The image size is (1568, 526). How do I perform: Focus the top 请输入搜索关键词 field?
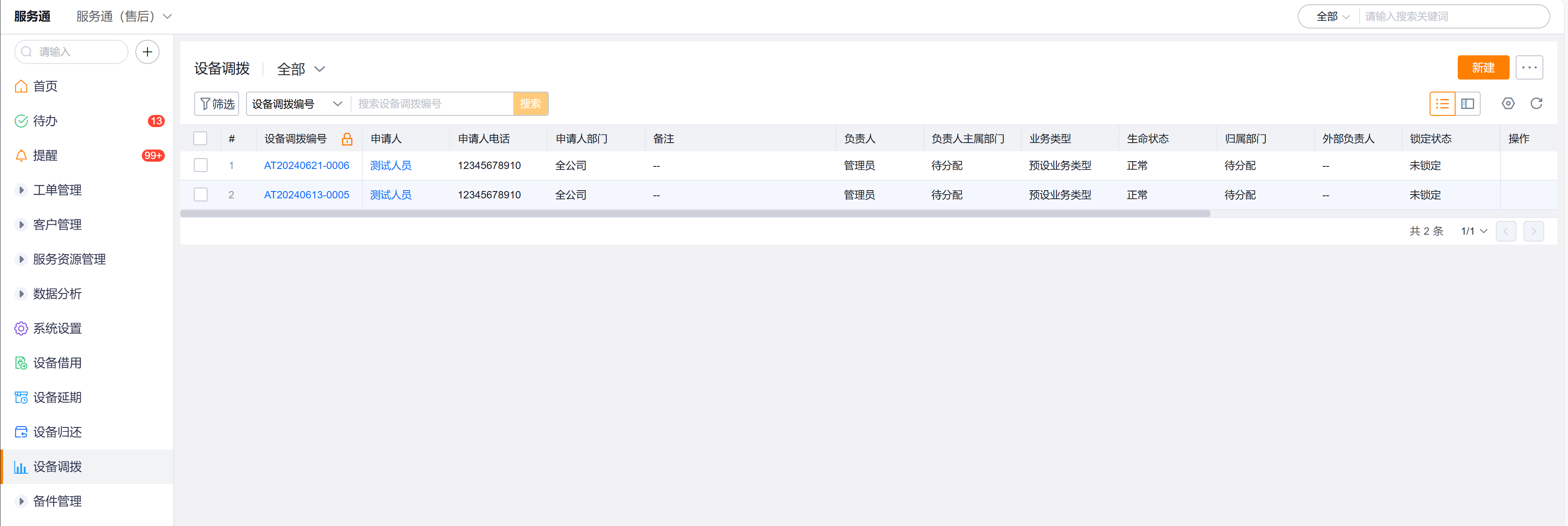pos(1453,17)
